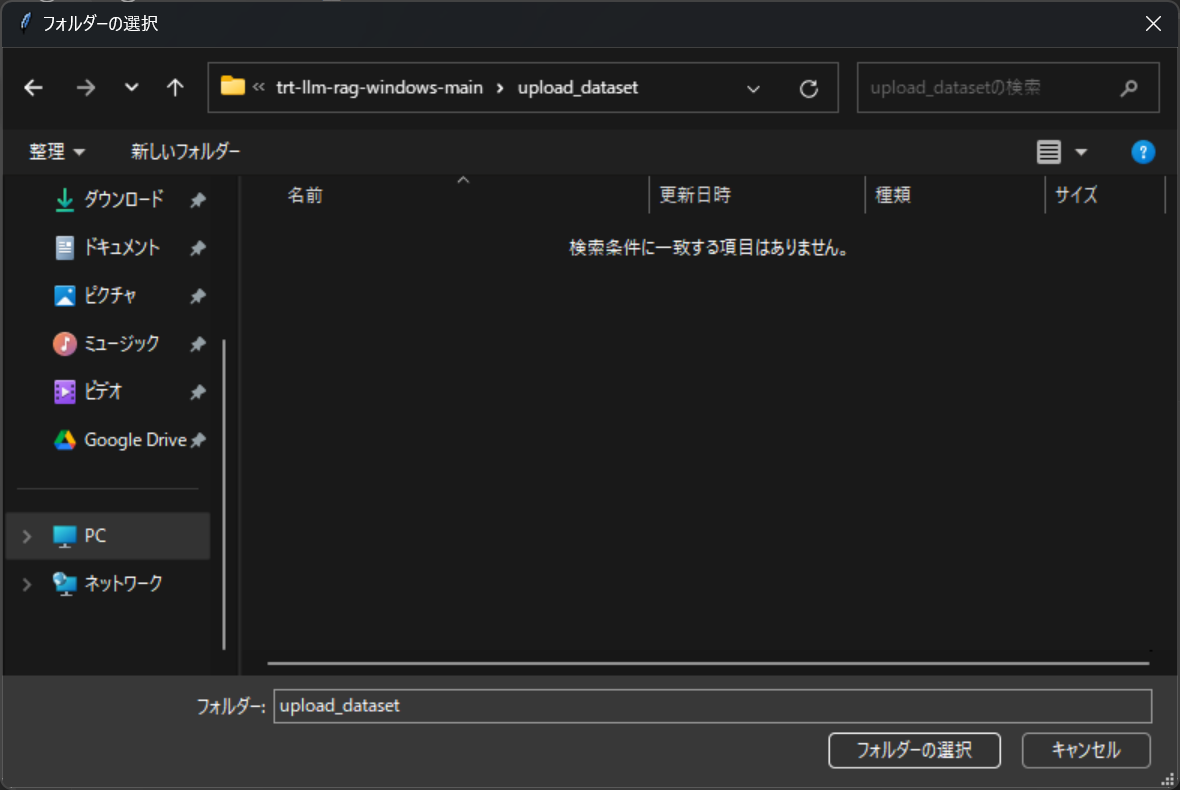
Task: Click フォルダーの選択 button
Action: (x=914, y=750)
